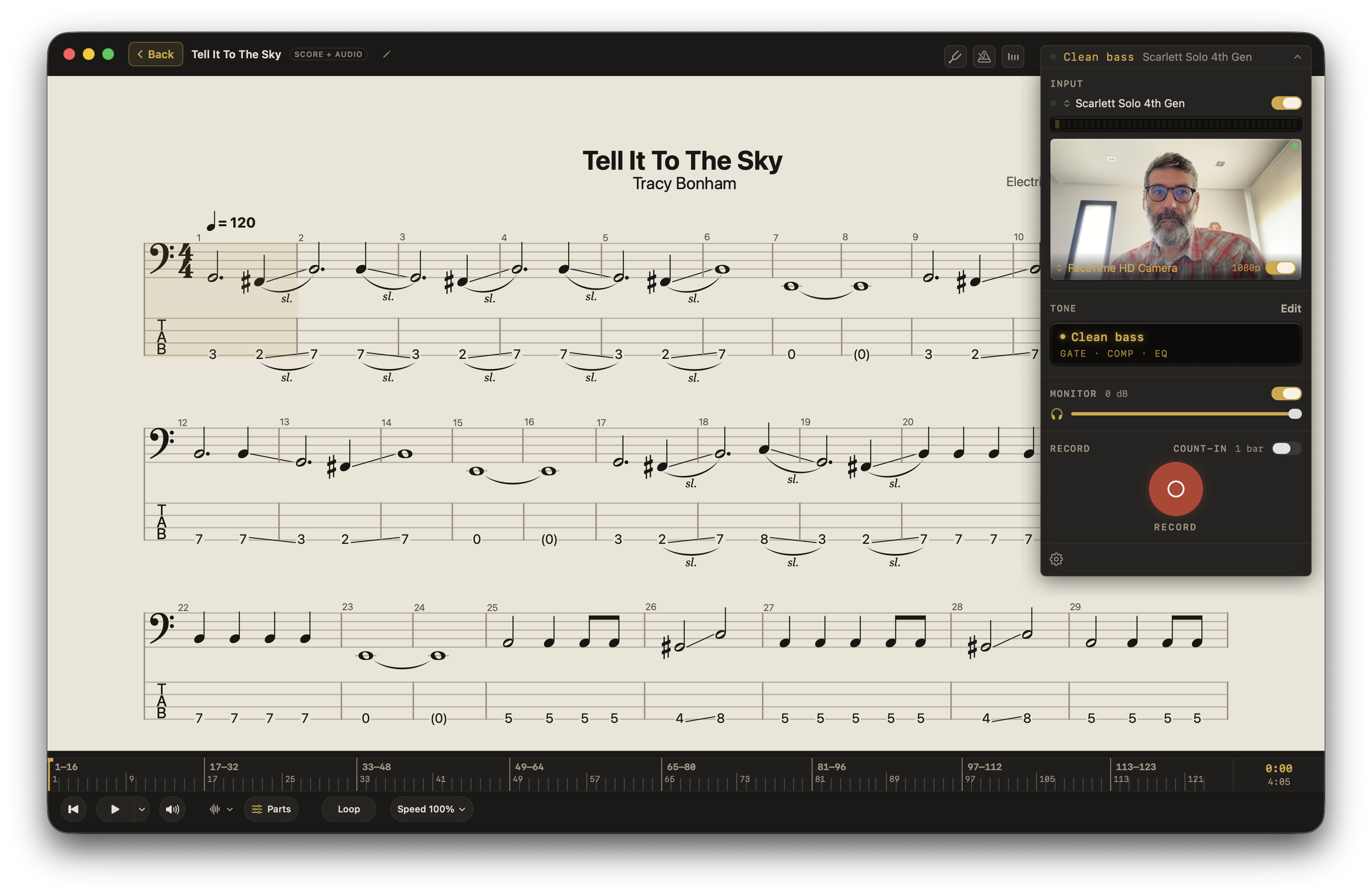The width and height of the screenshot is (1372, 896).
Task: Click the 0:00 elapsed time display
Action: [1278, 768]
